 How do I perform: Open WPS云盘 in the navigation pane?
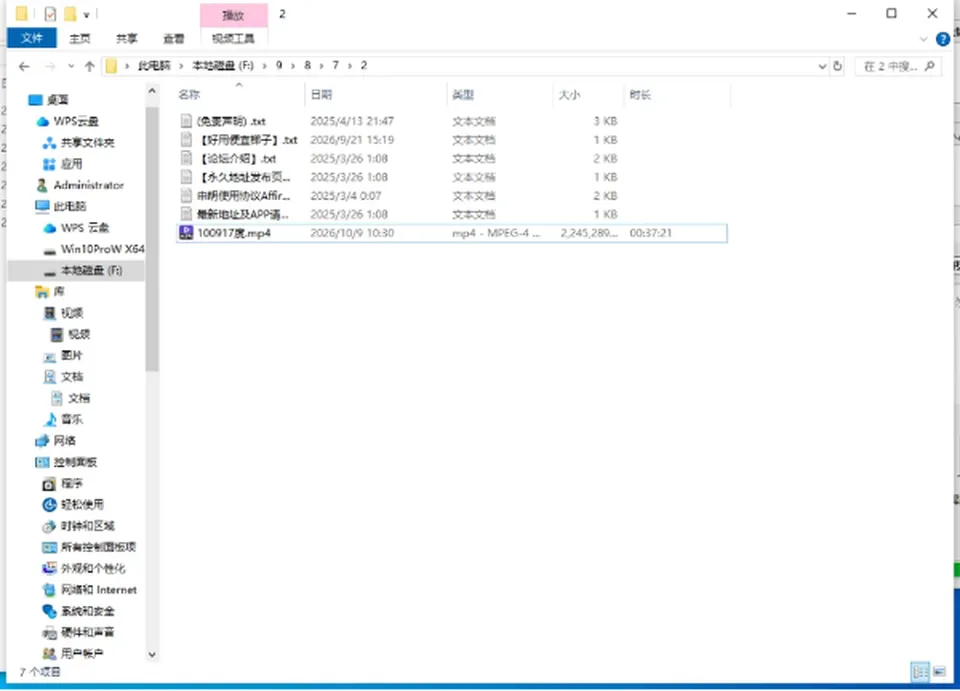click(x=67, y=121)
